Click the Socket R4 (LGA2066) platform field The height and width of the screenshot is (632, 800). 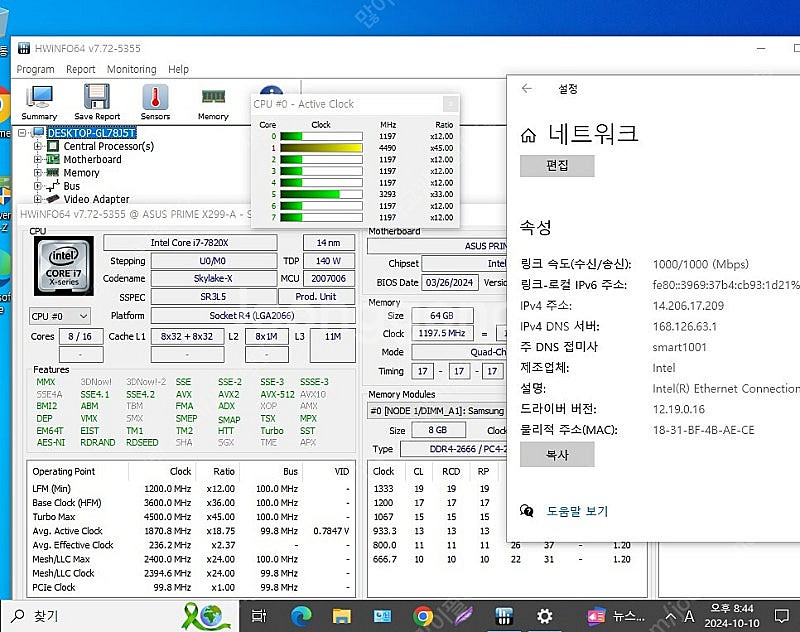(x=252, y=316)
